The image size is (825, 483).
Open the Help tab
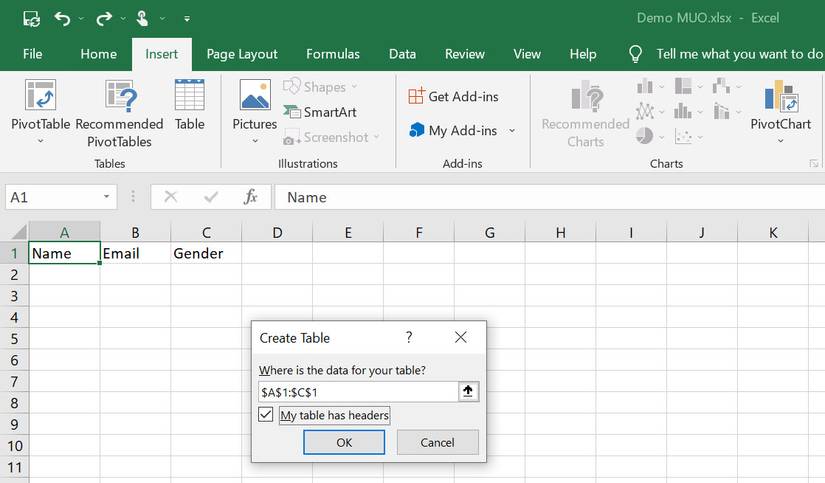pyautogui.click(x=583, y=54)
